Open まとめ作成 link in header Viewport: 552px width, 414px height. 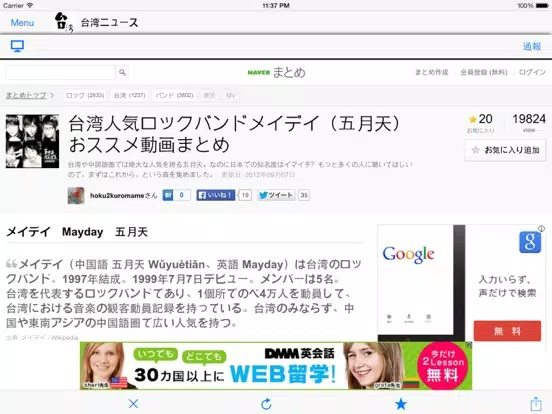point(432,72)
